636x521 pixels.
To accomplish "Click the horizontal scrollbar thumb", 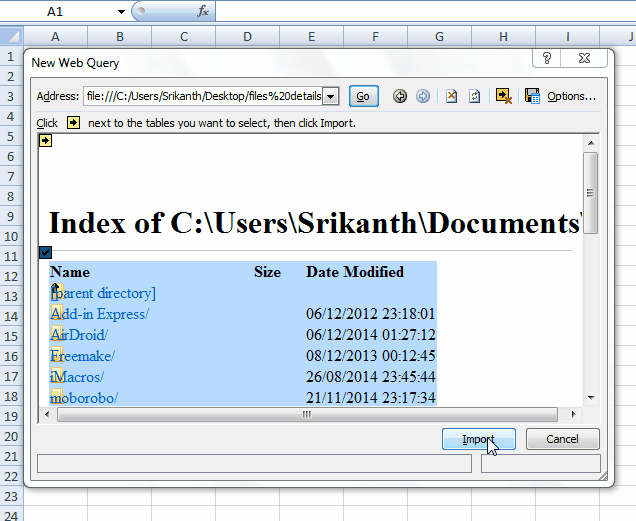I will click(x=307, y=414).
